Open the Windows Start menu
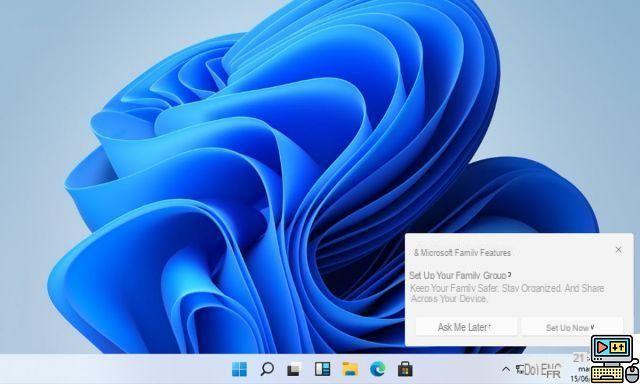Image resolution: width=640 pixels, height=384 pixels. pyautogui.click(x=239, y=369)
